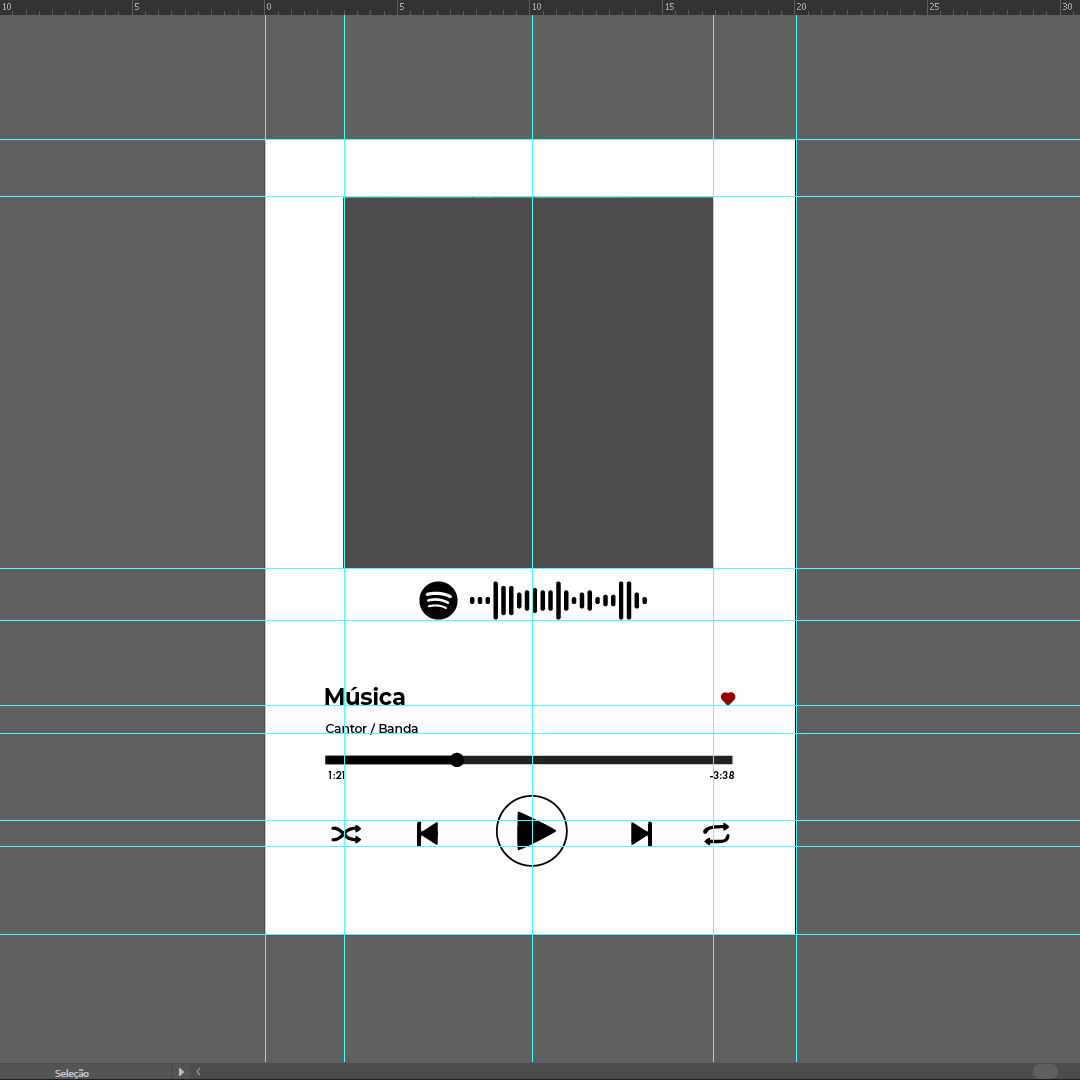Select the '-3:38' remaining time text
The image size is (1080, 1080).
[x=722, y=776]
